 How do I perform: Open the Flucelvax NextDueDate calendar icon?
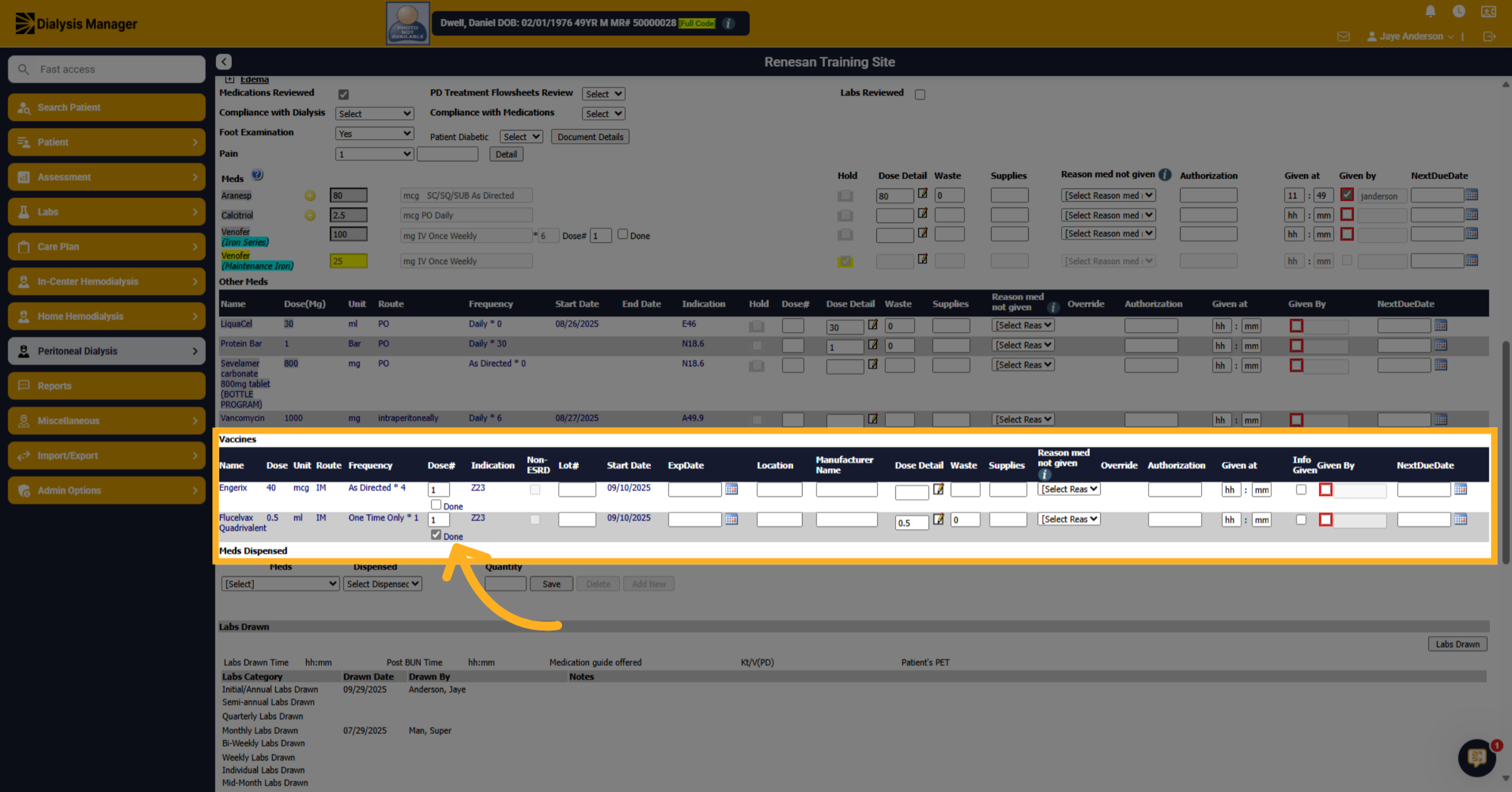pyautogui.click(x=1460, y=519)
